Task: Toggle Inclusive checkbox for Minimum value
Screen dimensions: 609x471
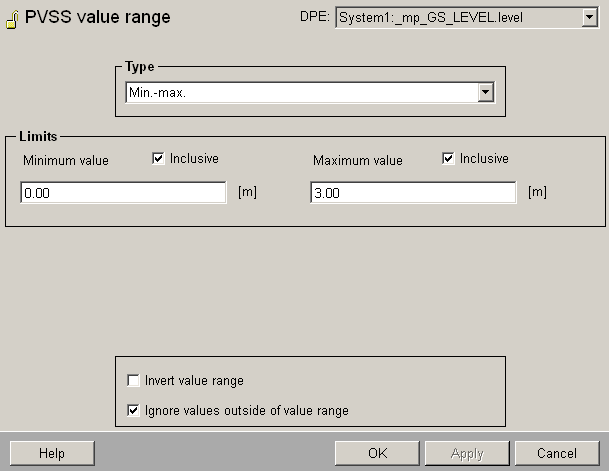Action: point(159,159)
